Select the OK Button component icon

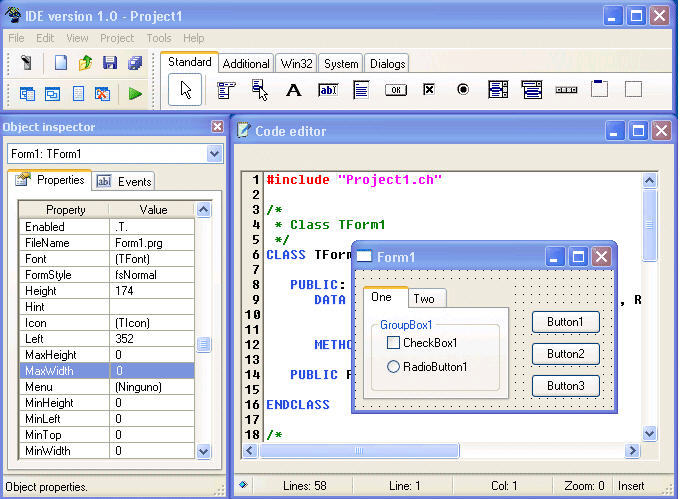(x=396, y=90)
